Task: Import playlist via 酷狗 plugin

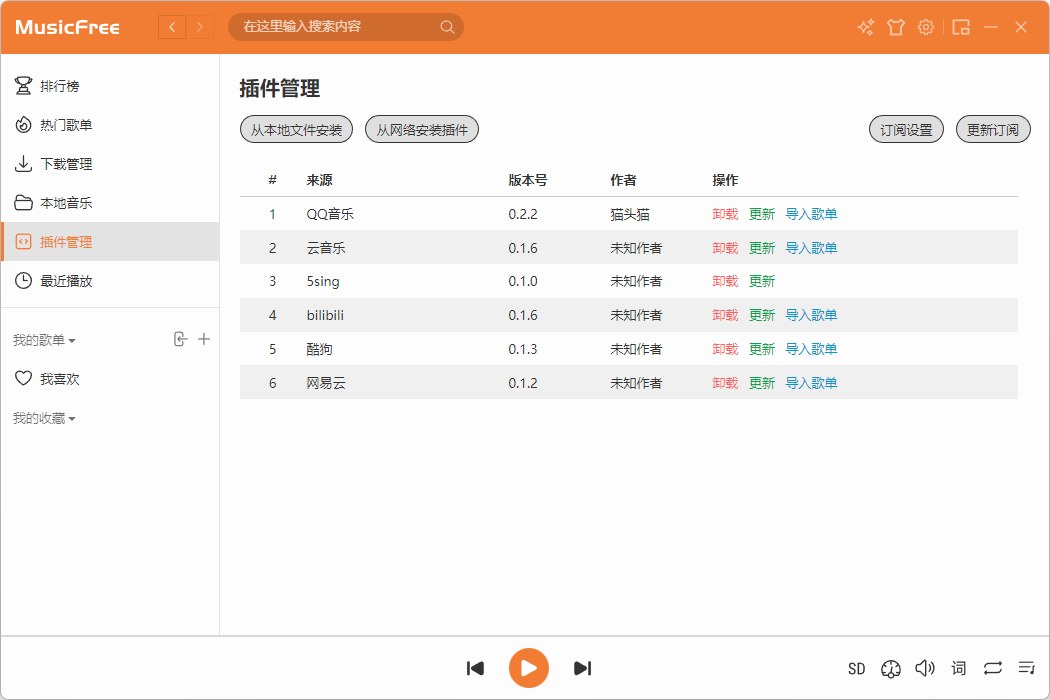Action: (811, 349)
